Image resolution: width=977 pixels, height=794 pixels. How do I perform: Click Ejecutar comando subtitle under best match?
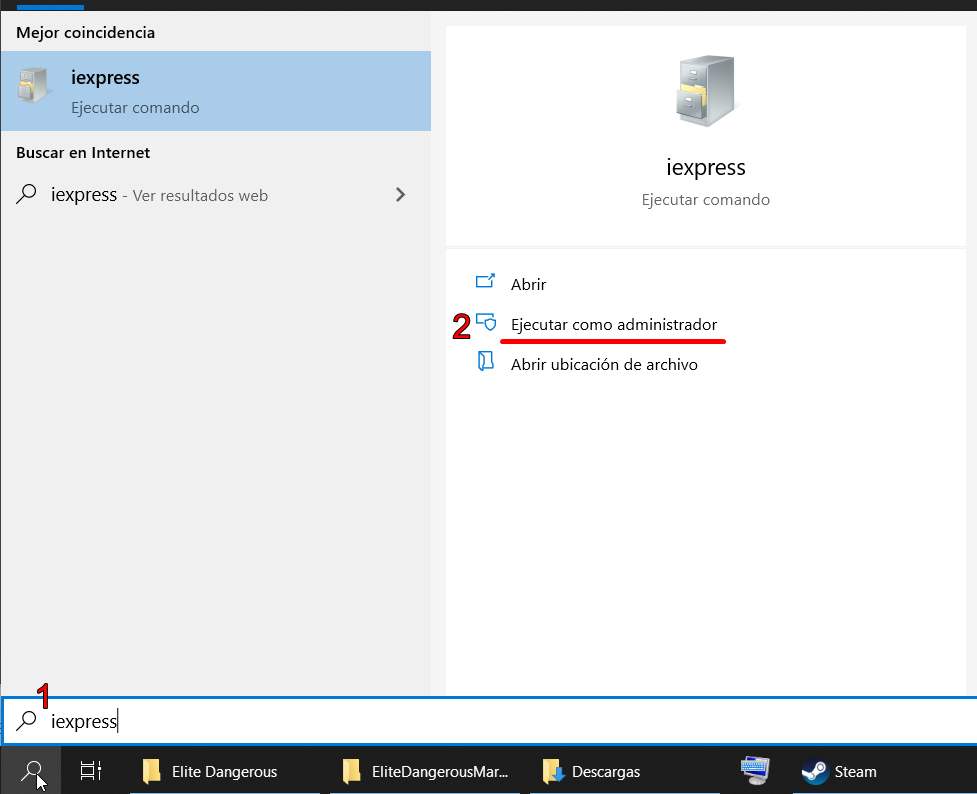coord(135,108)
